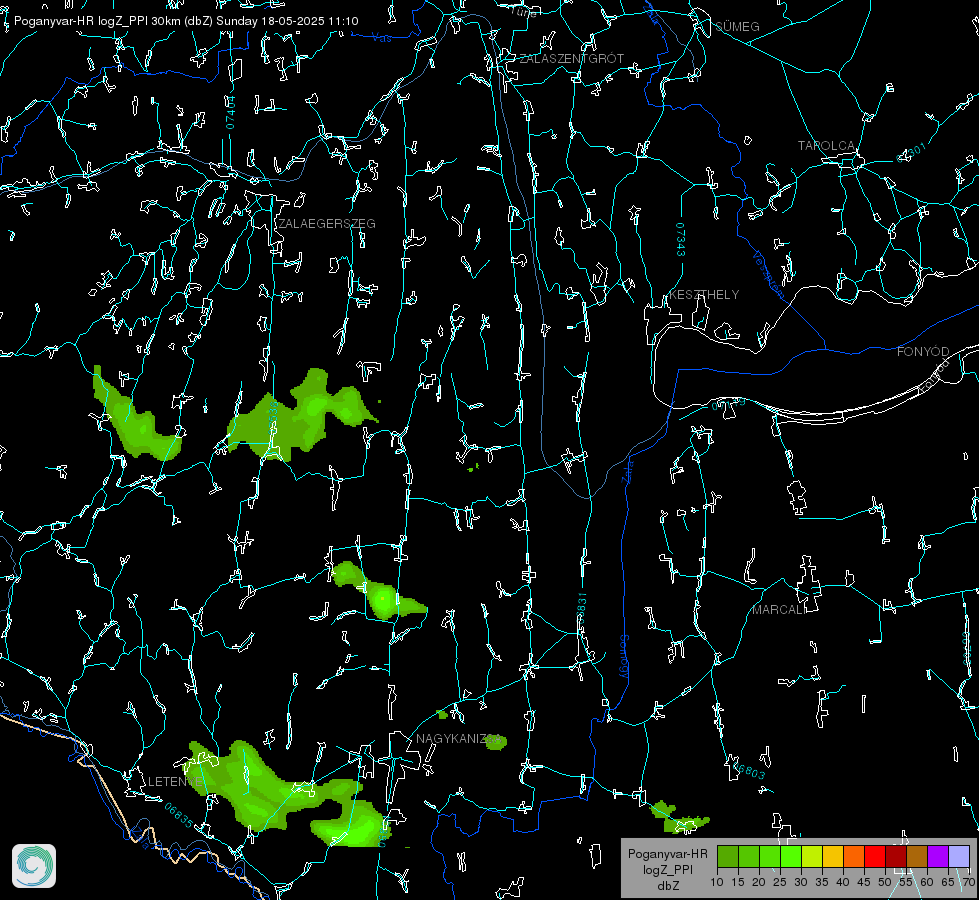This screenshot has height=900, width=979.
Task: Pick the dark red 50 dBZ legend swatch
Action: pyautogui.click(x=896, y=856)
